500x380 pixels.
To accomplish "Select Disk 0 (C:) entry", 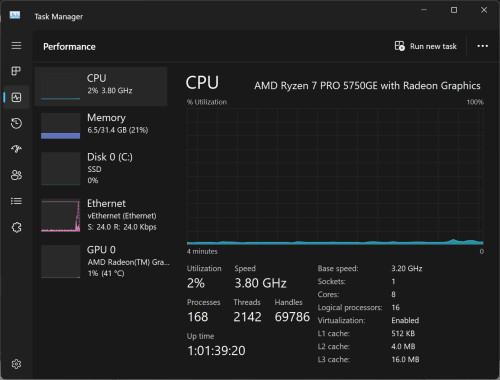I will 101,168.
